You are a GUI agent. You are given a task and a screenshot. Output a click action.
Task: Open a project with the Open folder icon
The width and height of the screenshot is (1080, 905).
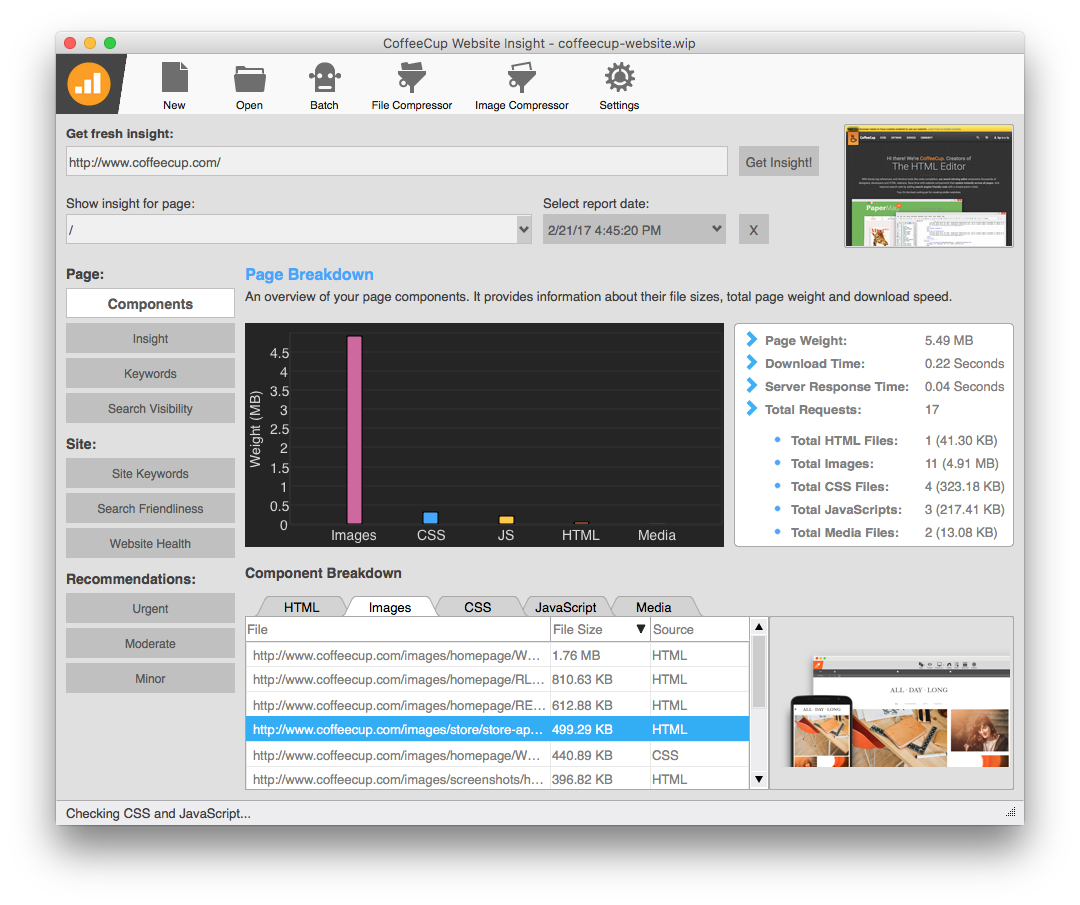tap(249, 79)
